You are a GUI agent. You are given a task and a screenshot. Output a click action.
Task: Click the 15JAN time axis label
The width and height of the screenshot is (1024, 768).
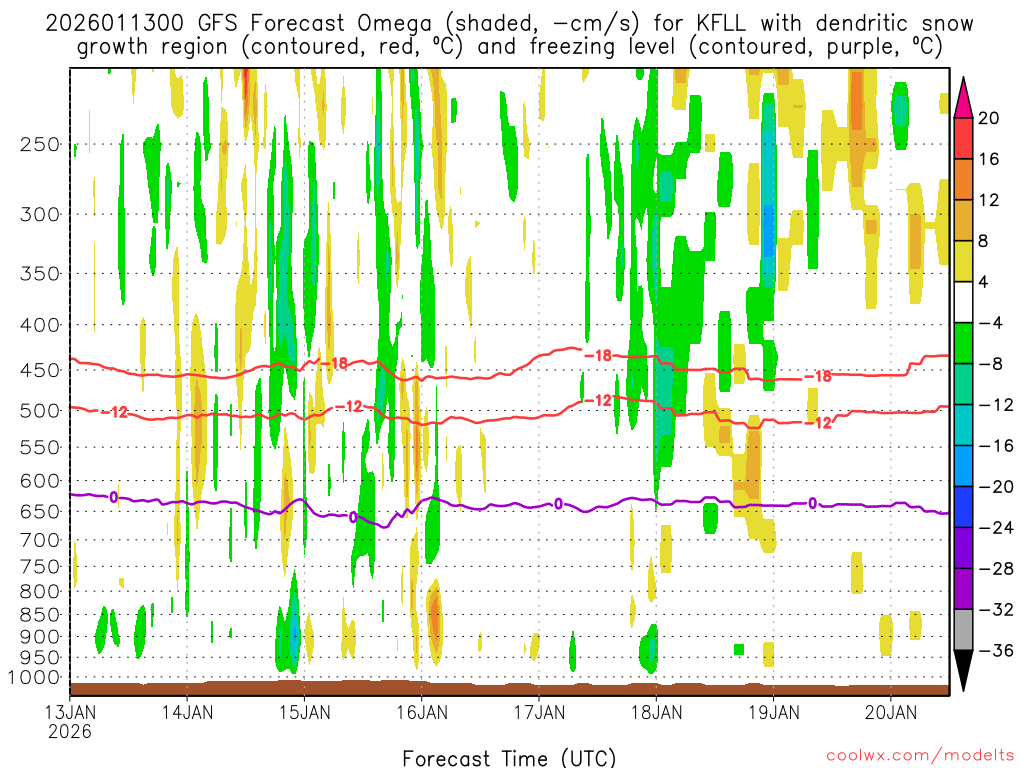(304, 712)
